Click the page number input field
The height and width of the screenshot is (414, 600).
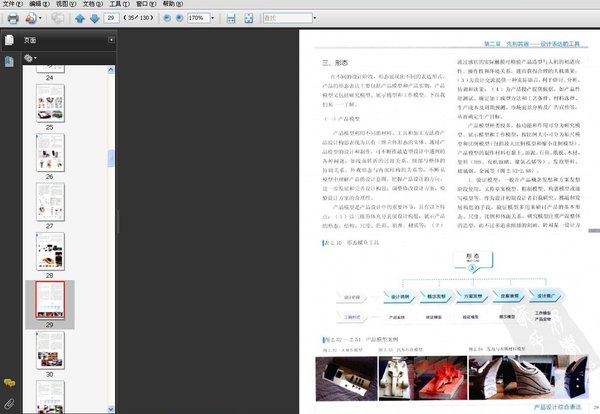tap(109, 19)
